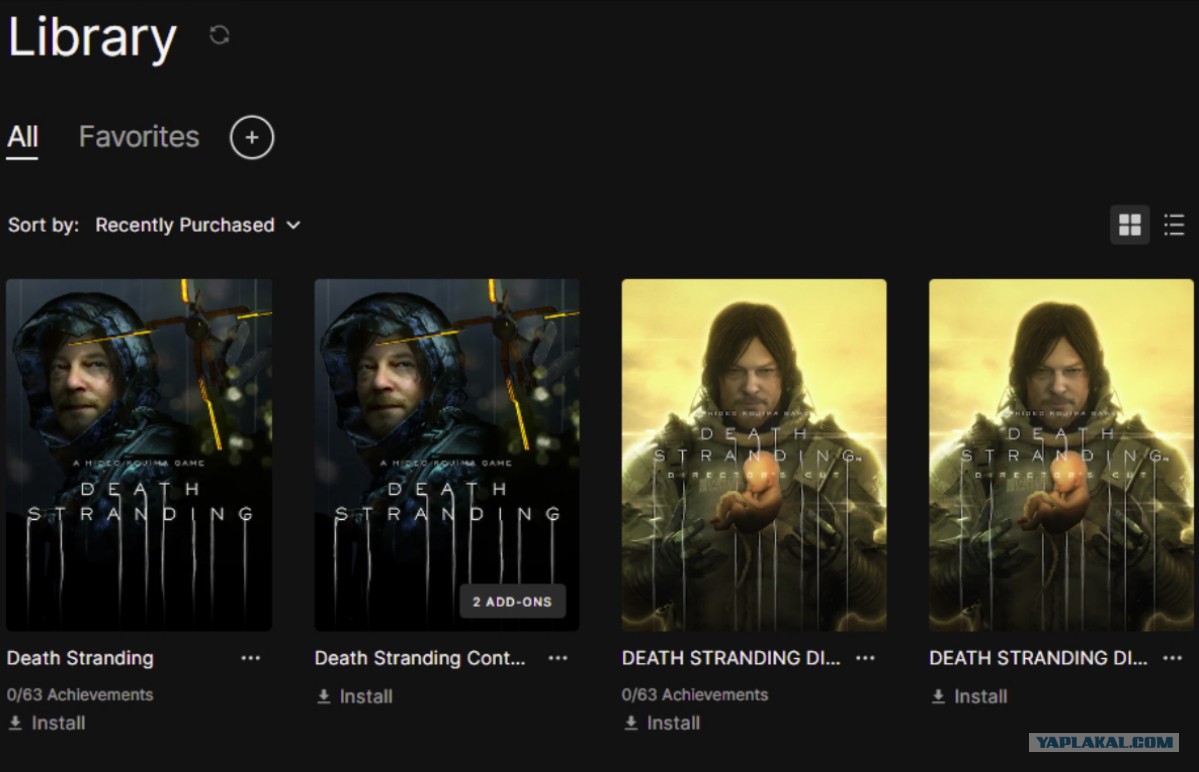Open options menu for Death Stranding

(x=251, y=658)
